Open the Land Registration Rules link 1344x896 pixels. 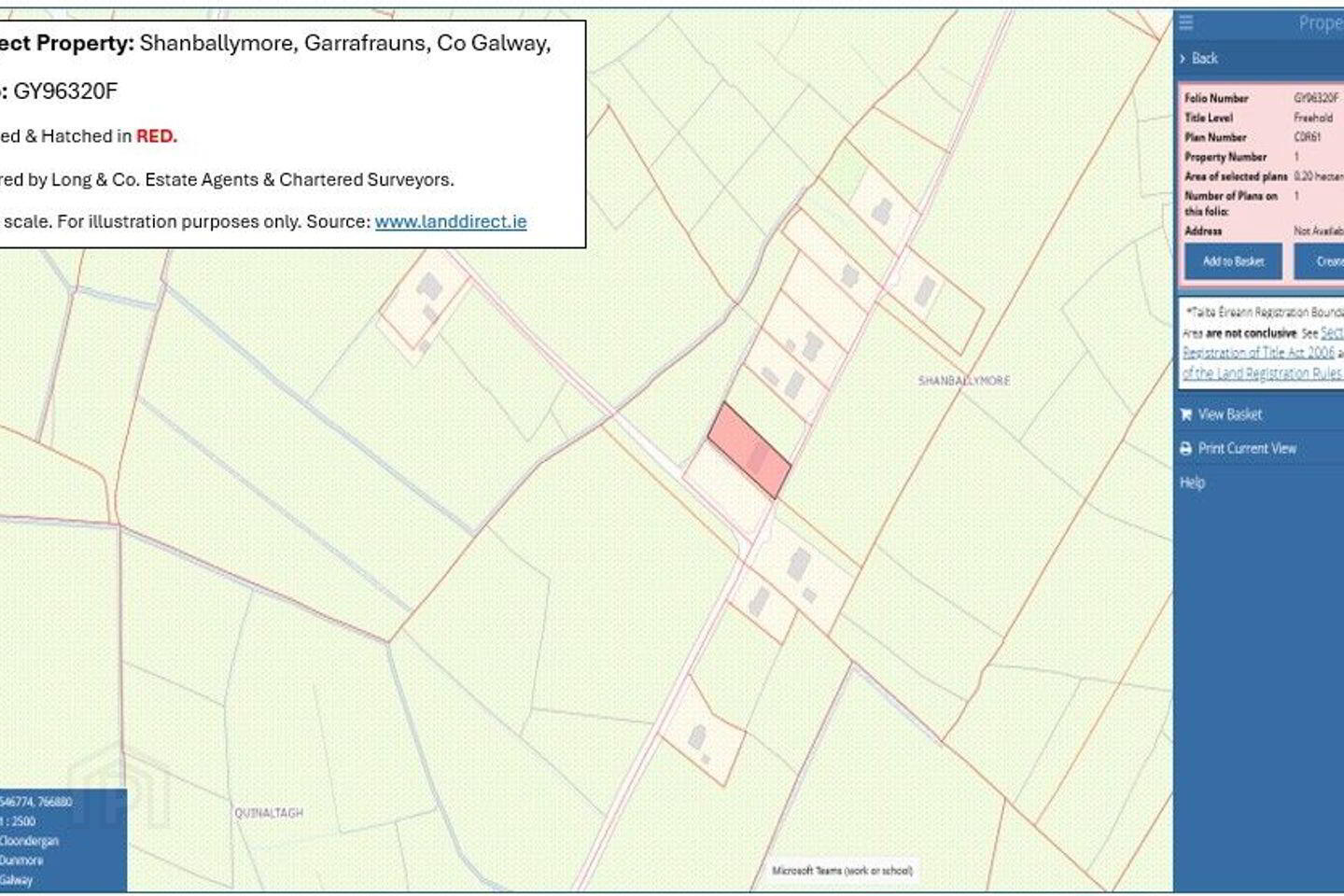[1263, 373]
